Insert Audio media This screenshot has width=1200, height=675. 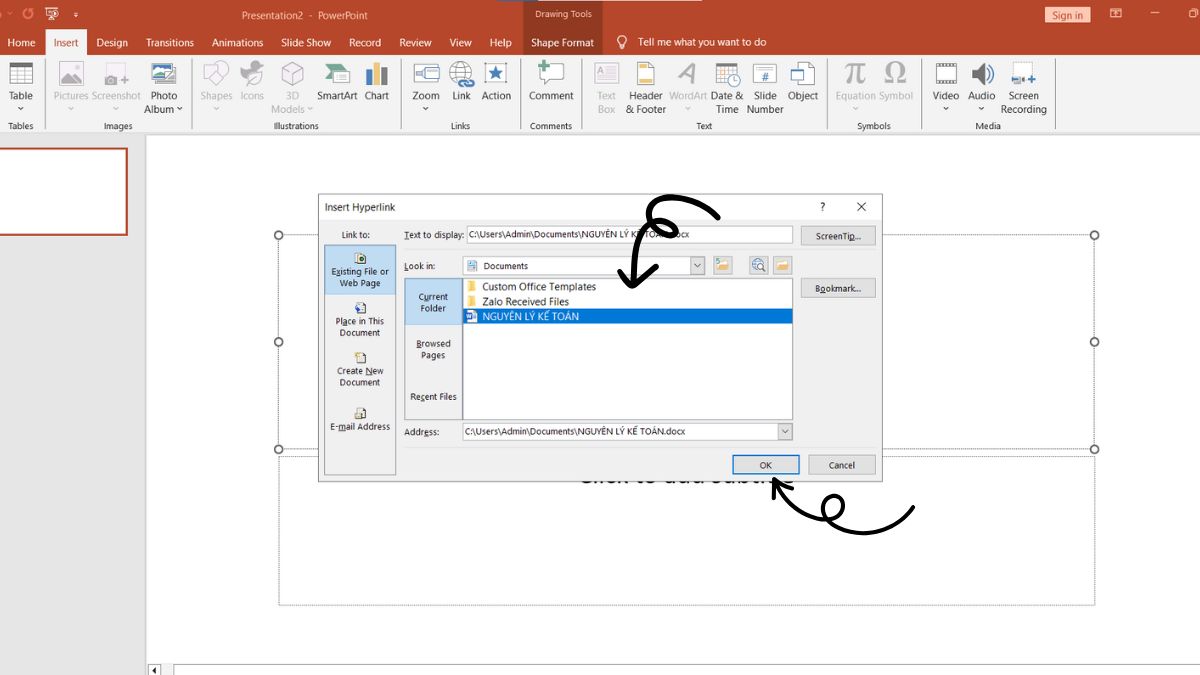pyautogui.click(x=982, y=88)
